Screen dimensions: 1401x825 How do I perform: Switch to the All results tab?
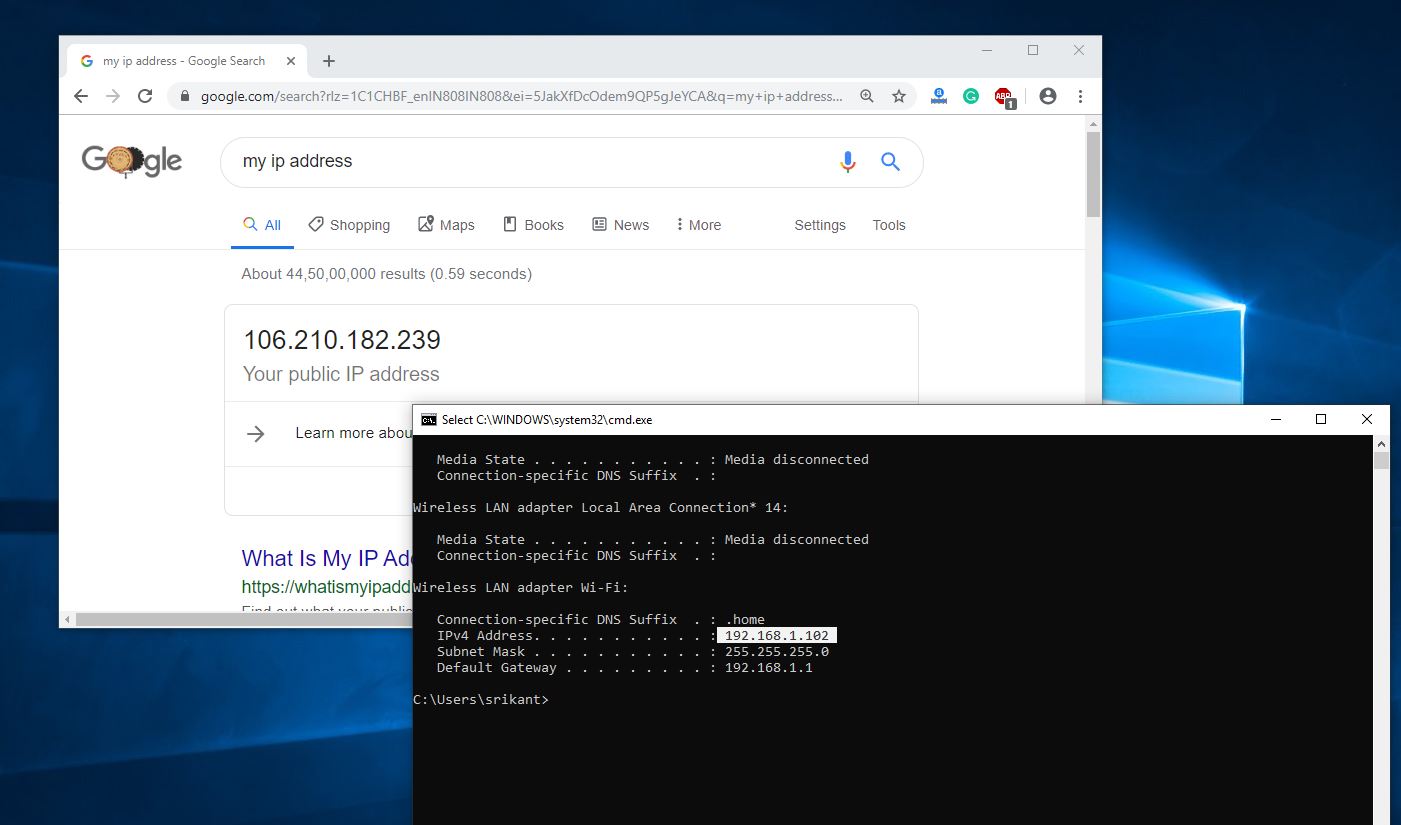pyautogui.click(x=262, y=225)
